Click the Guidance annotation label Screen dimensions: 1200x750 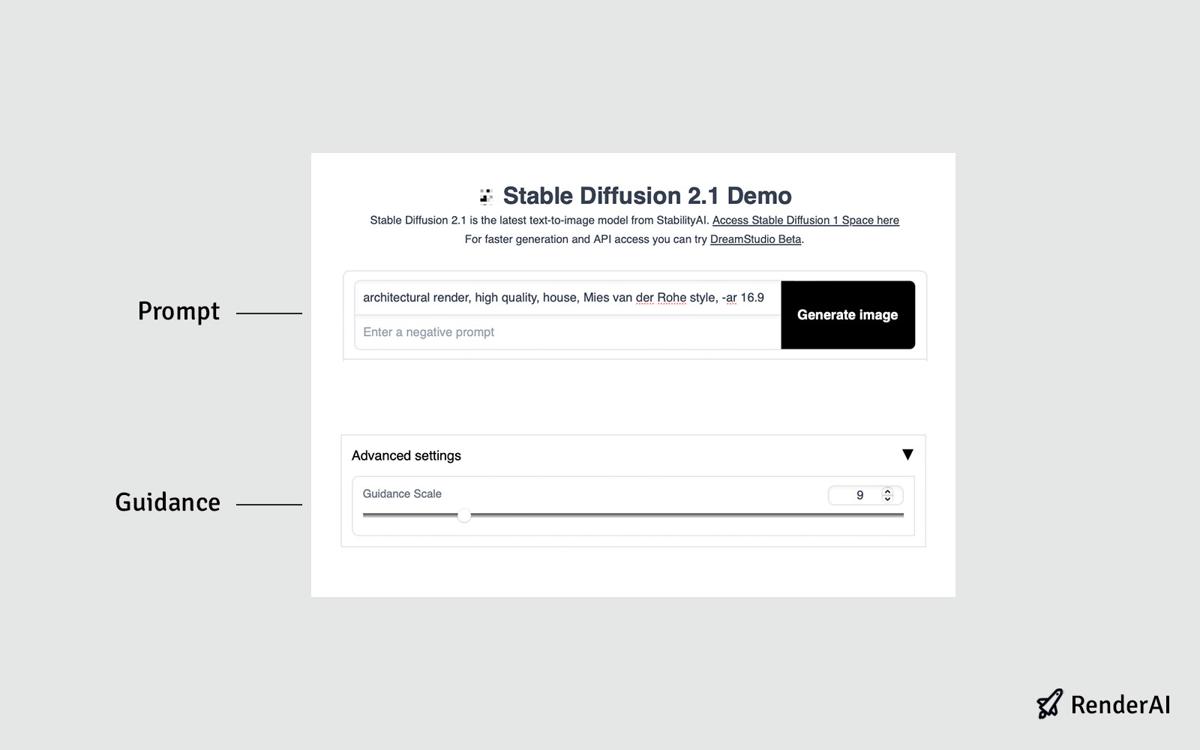167,502
